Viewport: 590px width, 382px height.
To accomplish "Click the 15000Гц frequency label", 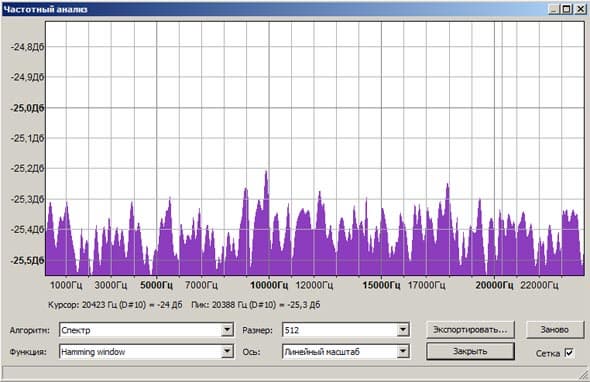I will pos(381,285).
